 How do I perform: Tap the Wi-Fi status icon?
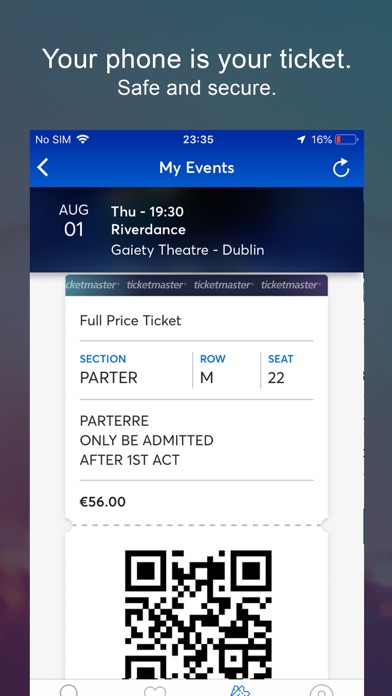83,139
